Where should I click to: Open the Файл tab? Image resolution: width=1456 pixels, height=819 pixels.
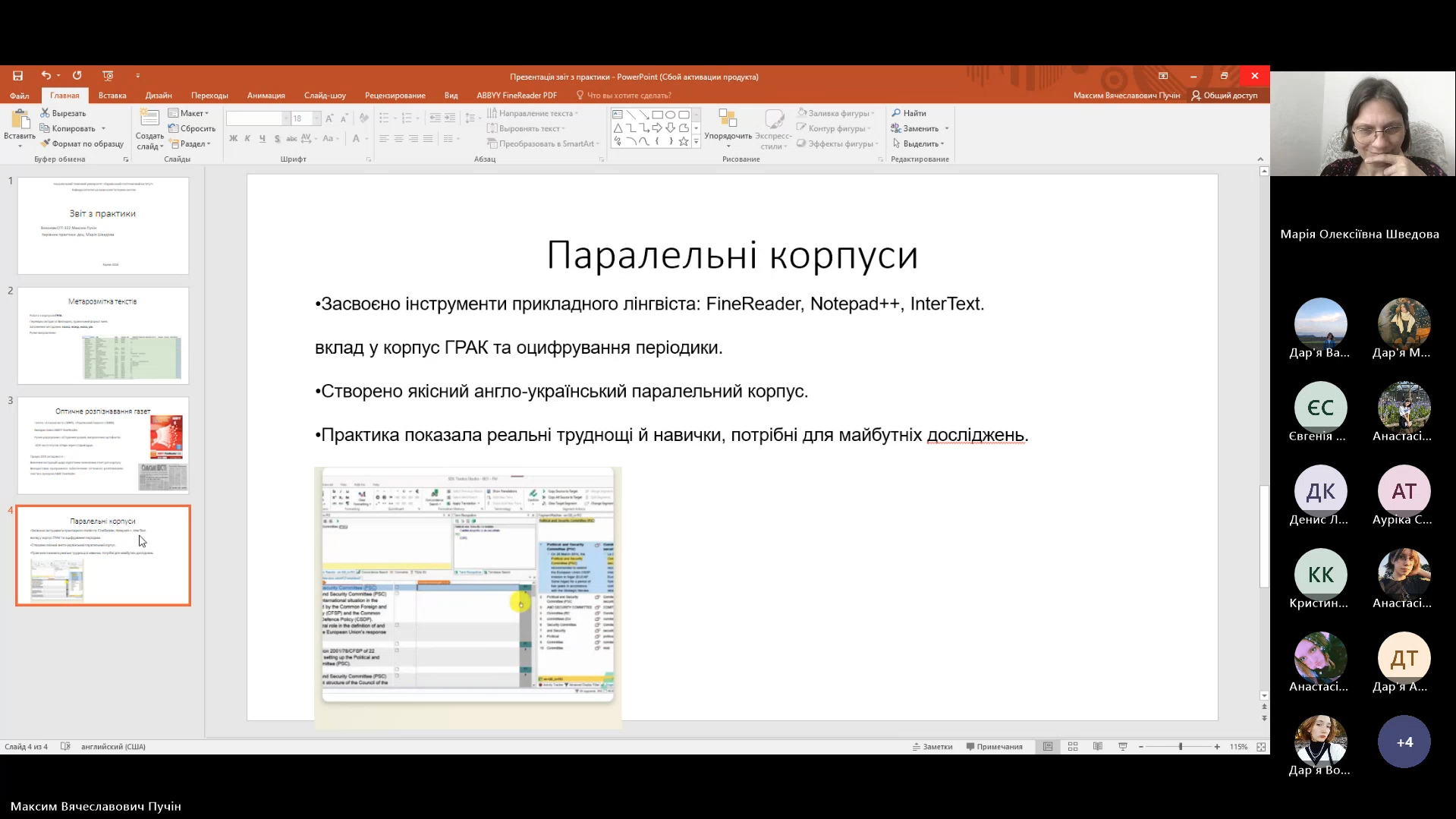pyautogui.click(x=20, y=96)
